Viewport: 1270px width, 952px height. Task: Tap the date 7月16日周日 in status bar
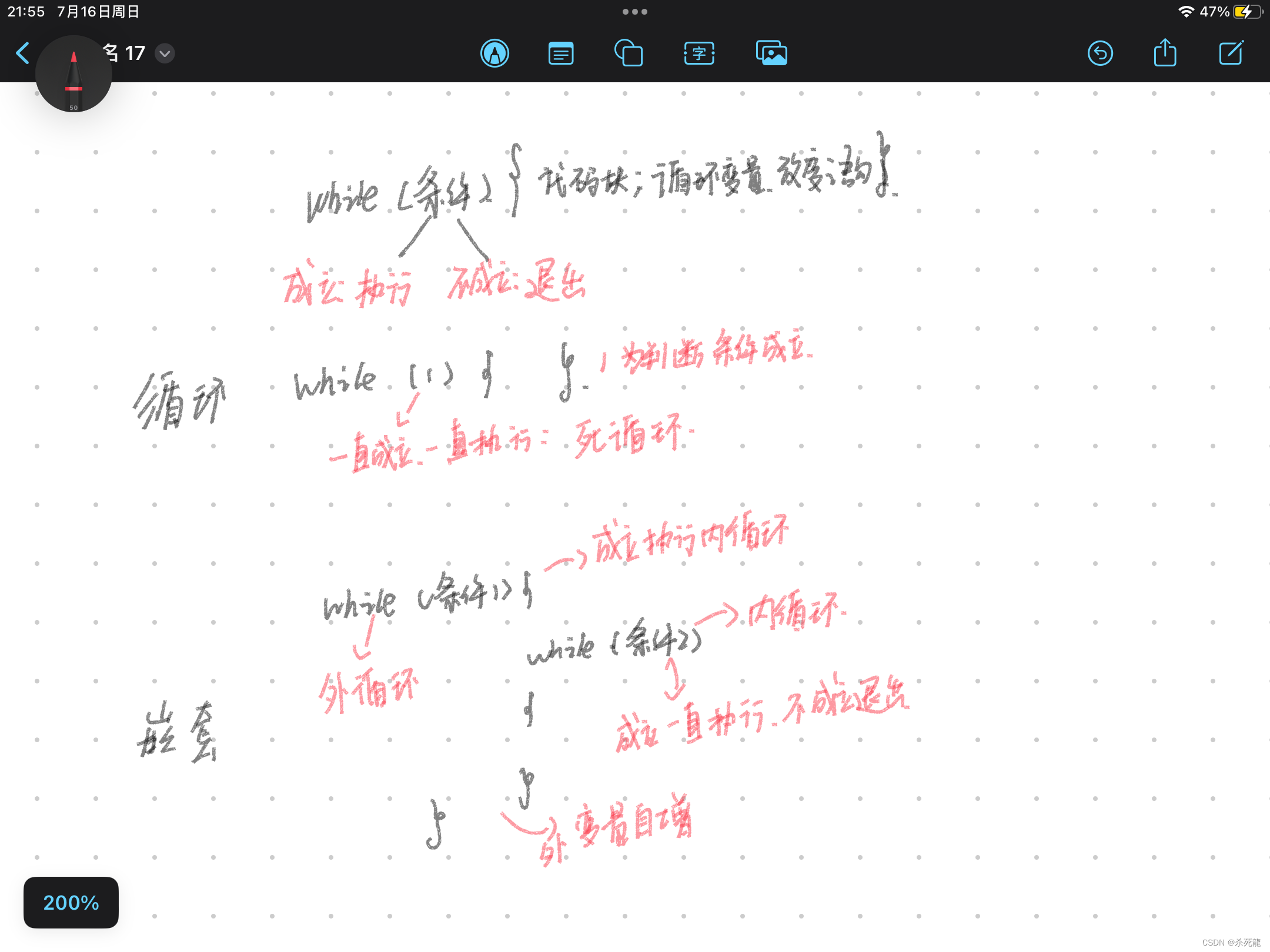pos(97,11)
